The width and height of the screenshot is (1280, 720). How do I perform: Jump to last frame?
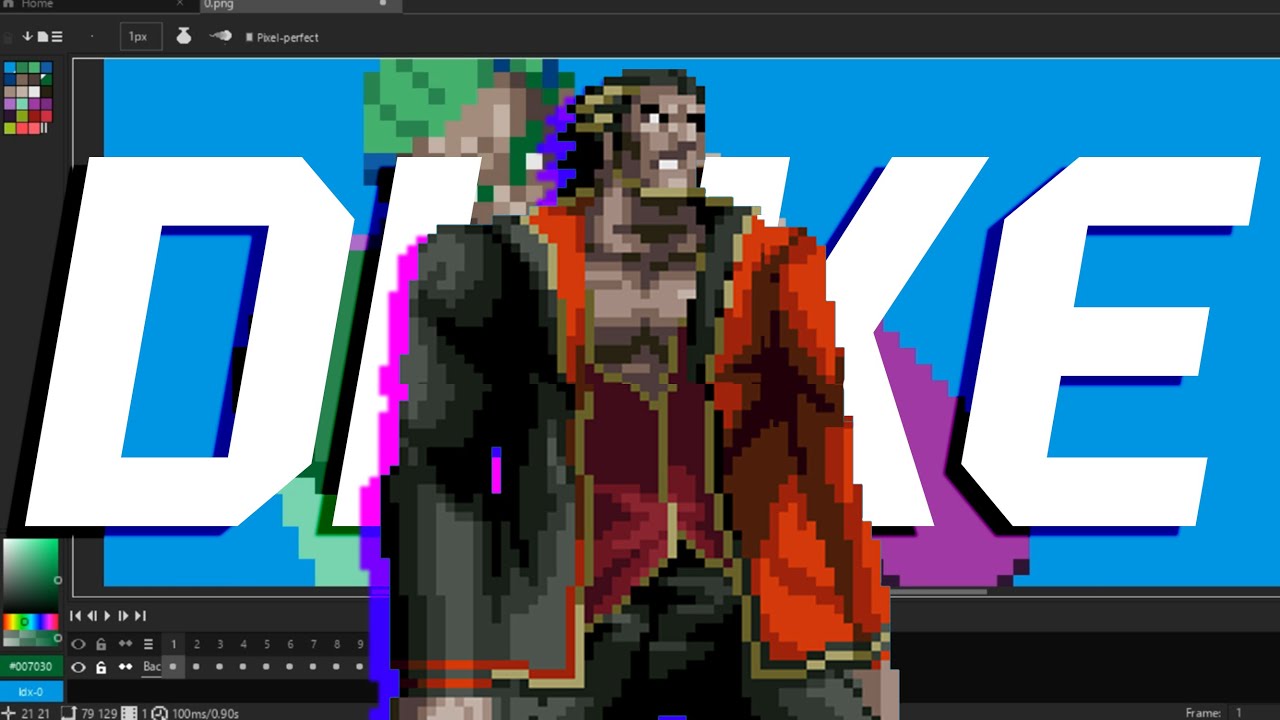coord(140,615)
